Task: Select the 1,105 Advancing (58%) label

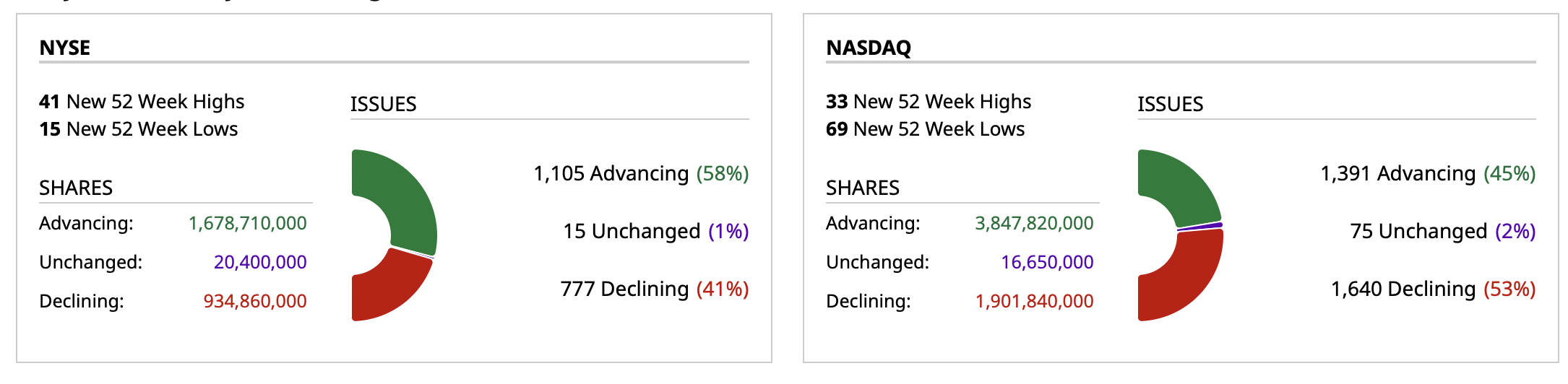Action: 641,174
